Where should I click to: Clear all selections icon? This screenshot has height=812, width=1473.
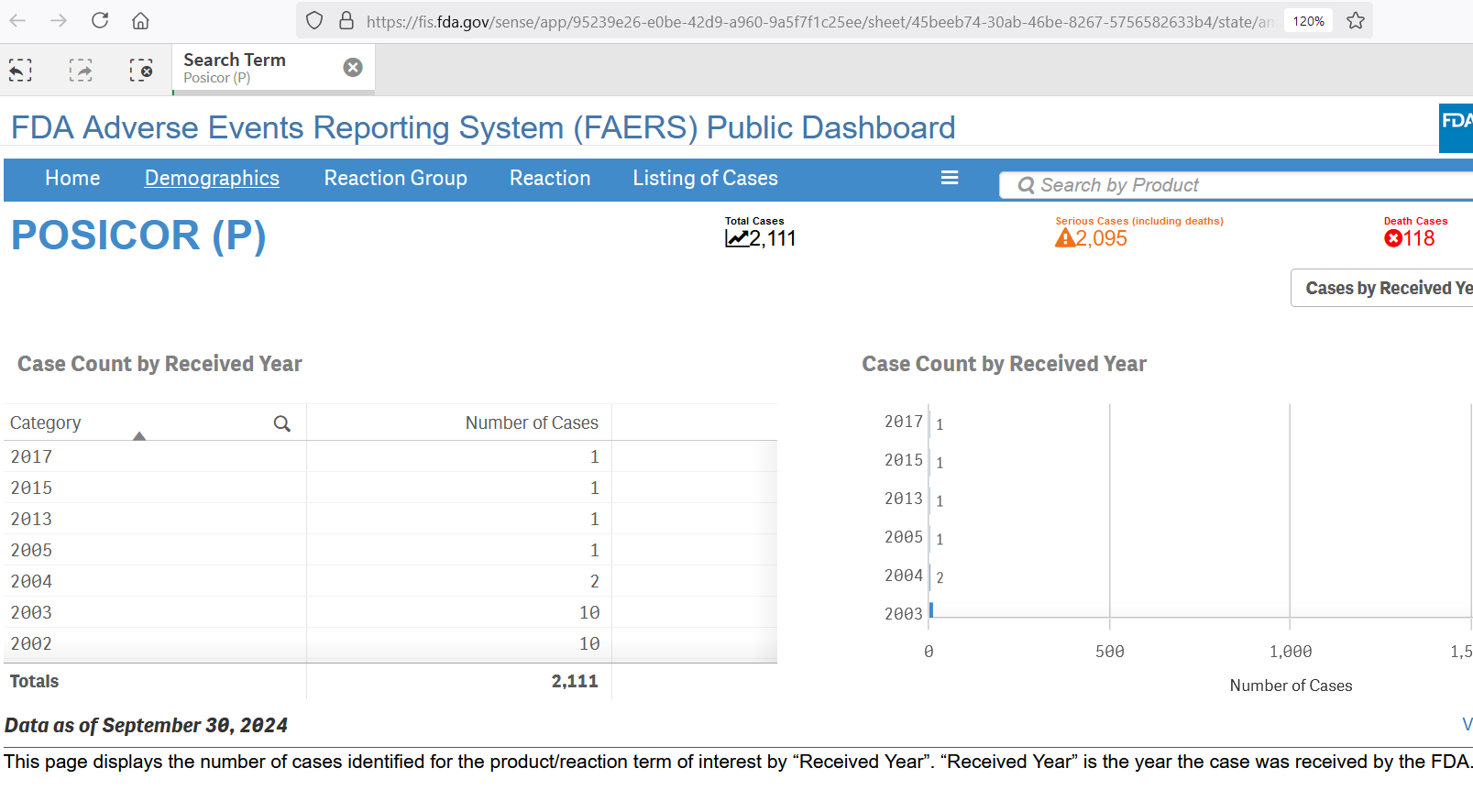pos(141,70)
